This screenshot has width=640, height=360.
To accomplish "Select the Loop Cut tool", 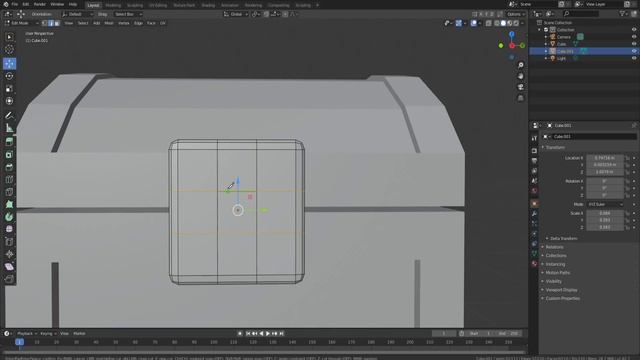I will [9, 180].
